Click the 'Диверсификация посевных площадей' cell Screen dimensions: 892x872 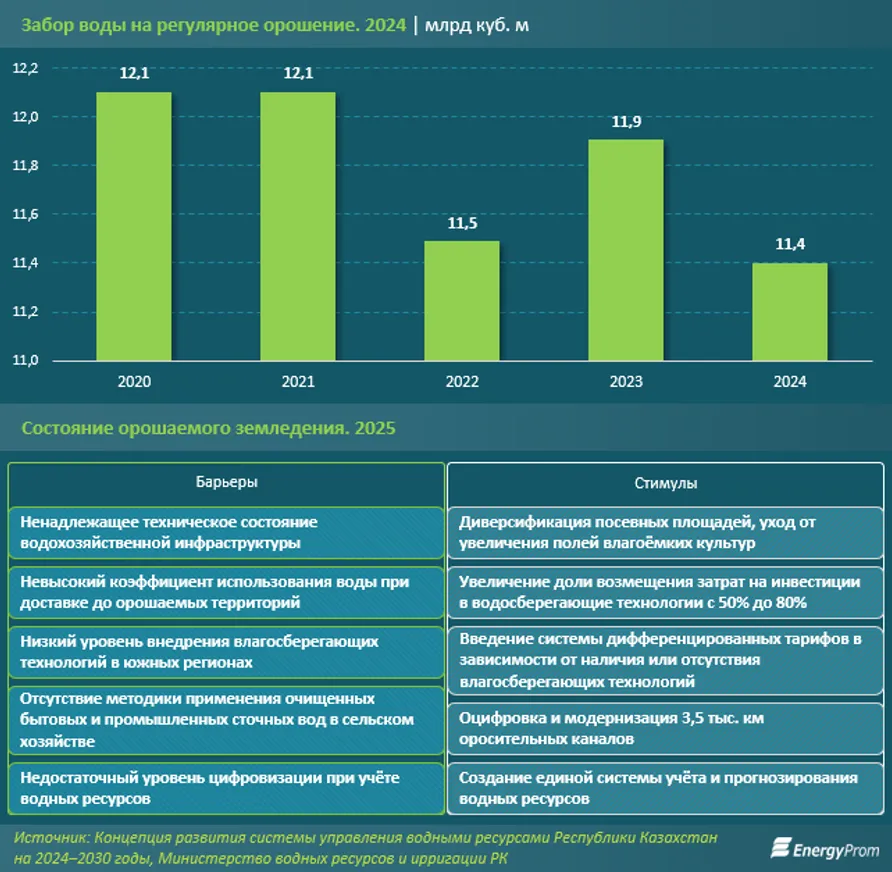(665, 532)
